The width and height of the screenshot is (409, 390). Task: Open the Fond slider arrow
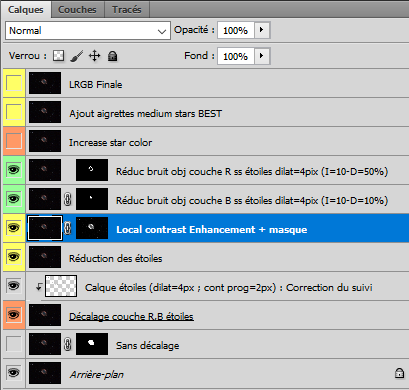[262, 56]
